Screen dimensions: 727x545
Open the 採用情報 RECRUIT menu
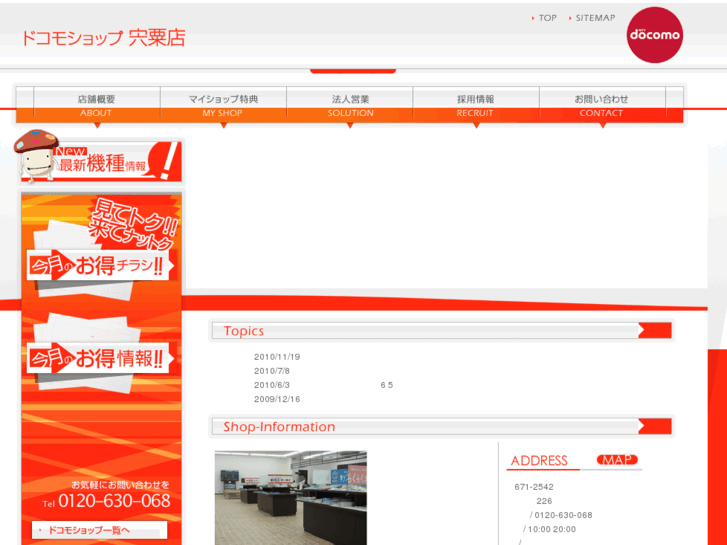point(476,105)
